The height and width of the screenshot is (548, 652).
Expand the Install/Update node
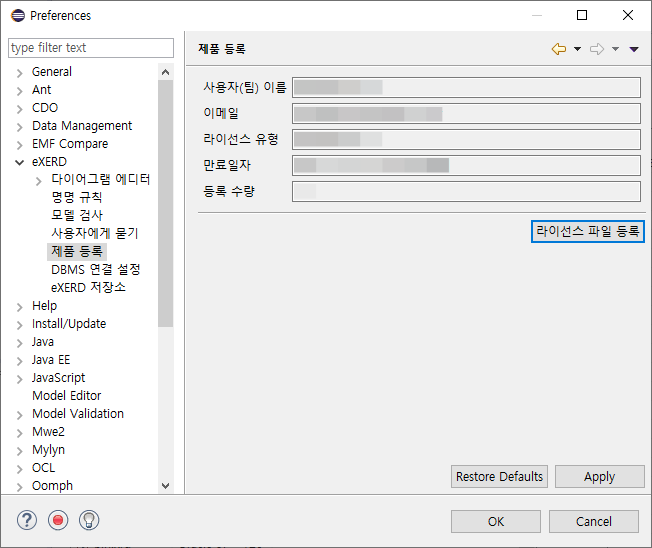tap(20, 325)
